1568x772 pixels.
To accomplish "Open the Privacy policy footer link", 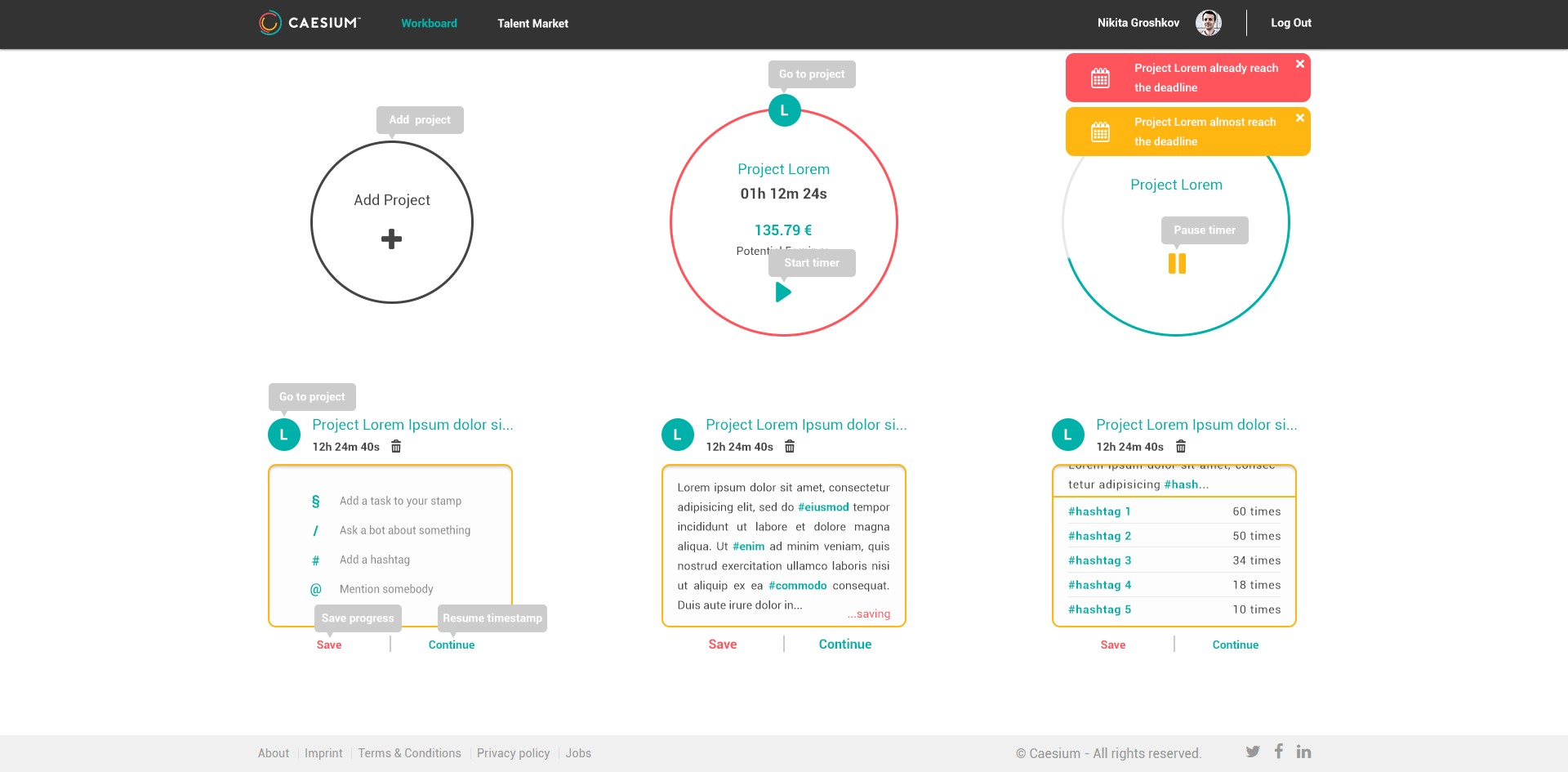I will coord(514,753).
